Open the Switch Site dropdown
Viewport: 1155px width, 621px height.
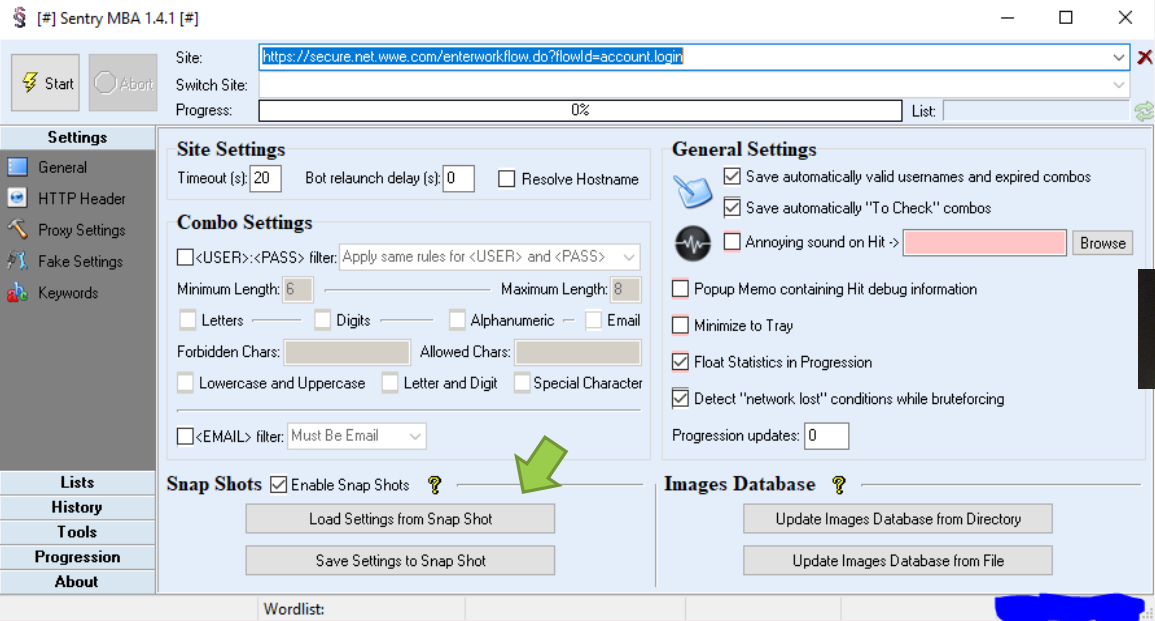(x=1119, y=85)
